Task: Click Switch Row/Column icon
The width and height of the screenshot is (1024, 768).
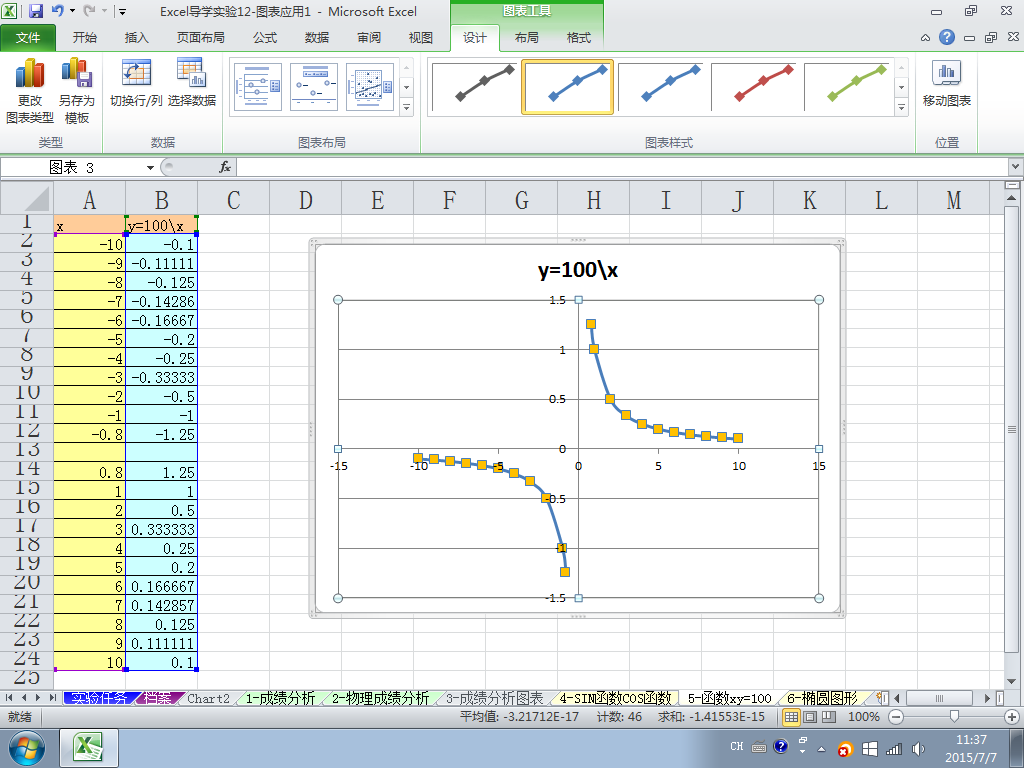Action: (x=136, y=83)
